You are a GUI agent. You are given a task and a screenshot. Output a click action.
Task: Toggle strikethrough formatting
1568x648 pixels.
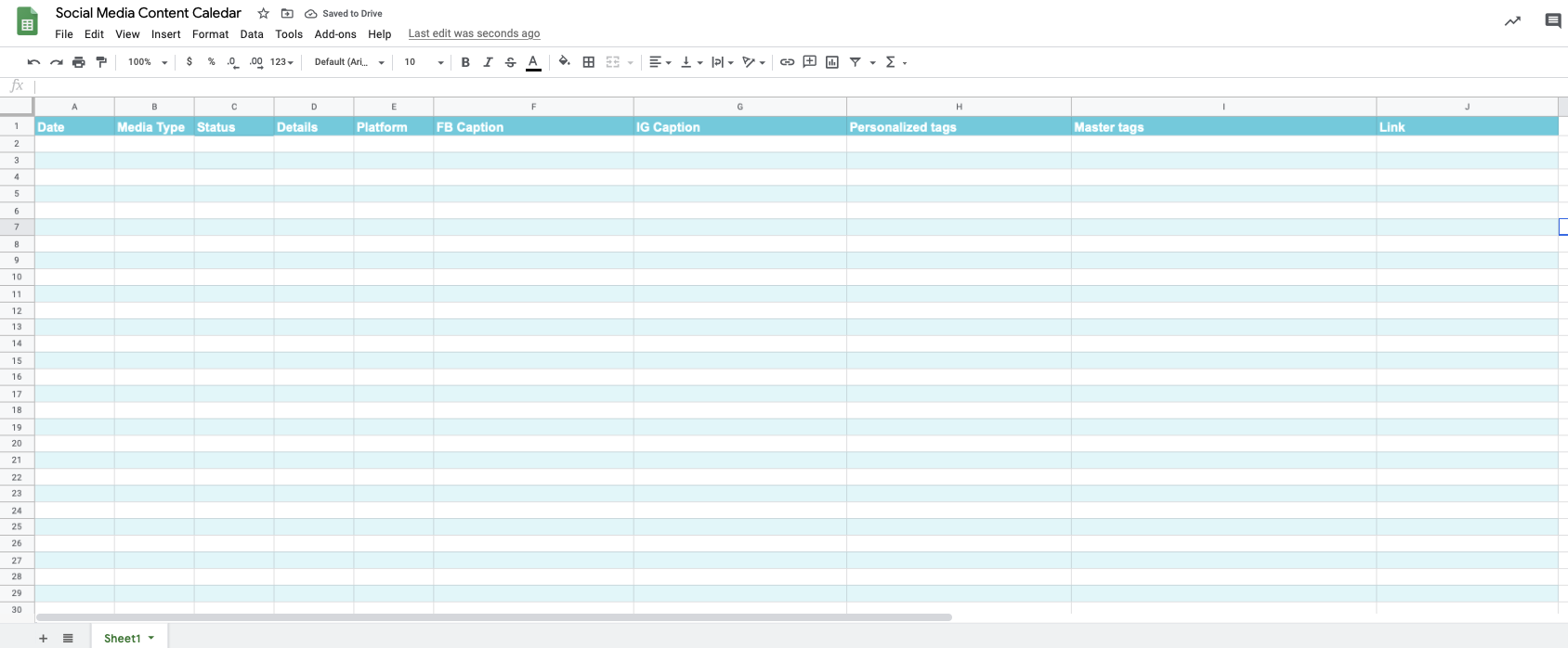click(x=510, y=62)
